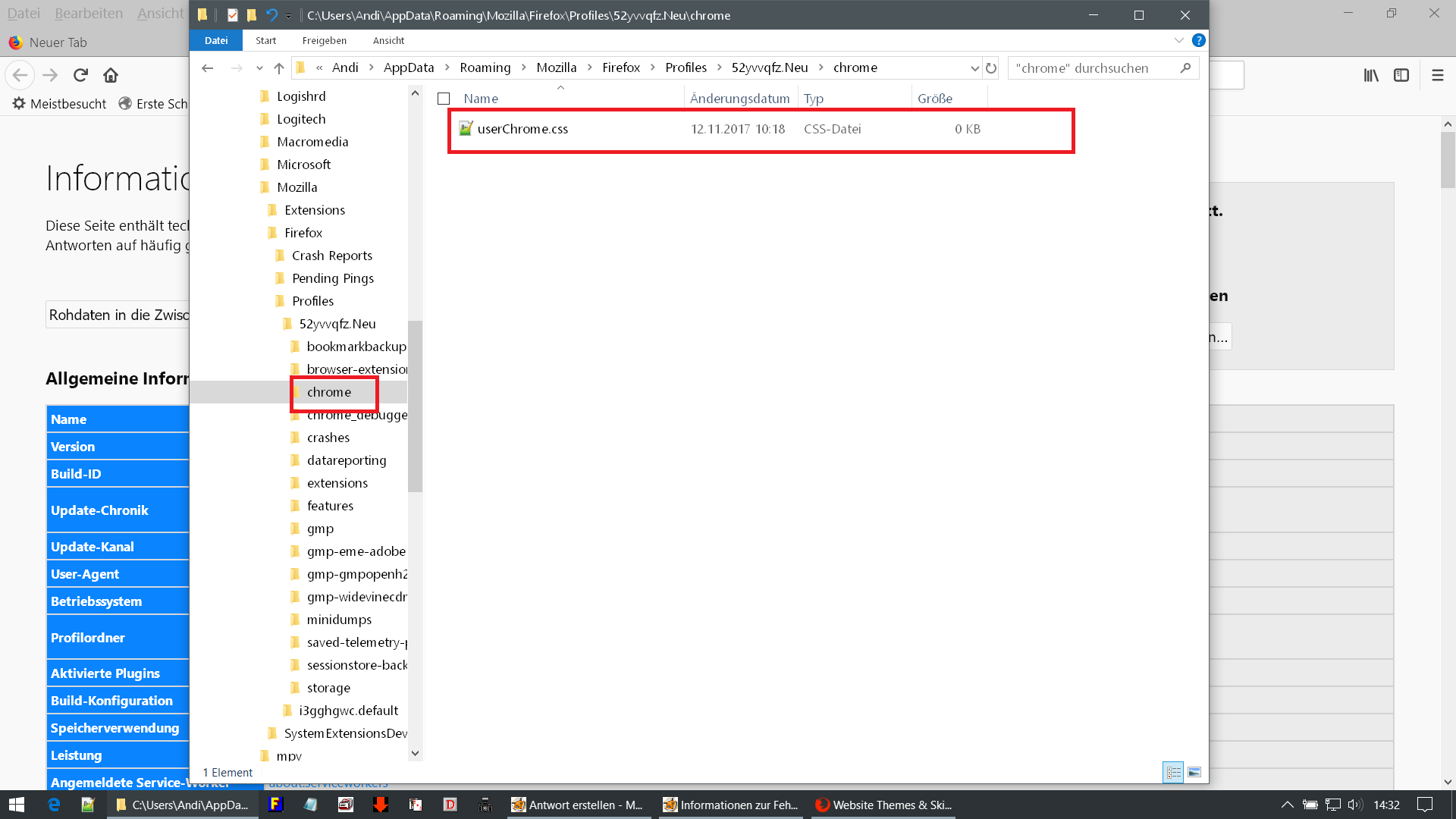Switch to details view mode
The image size is (1456, 819).
pos(1173,772)
